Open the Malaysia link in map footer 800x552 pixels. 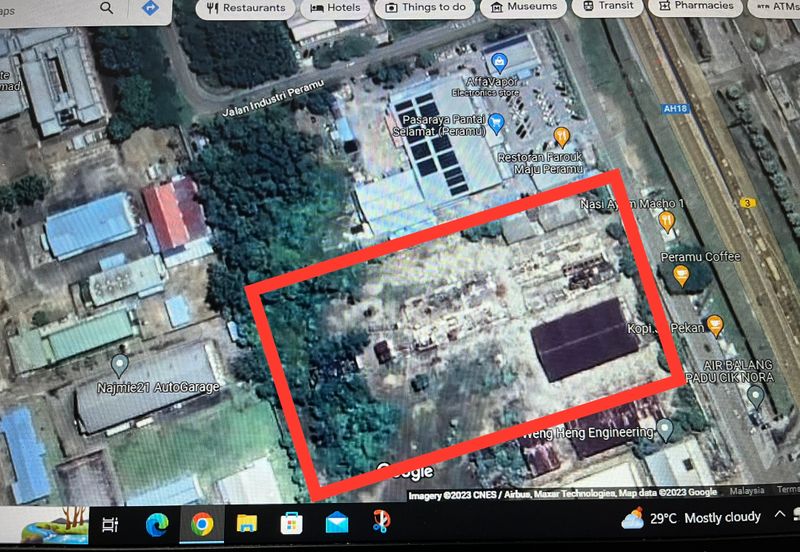coord(747,490)
